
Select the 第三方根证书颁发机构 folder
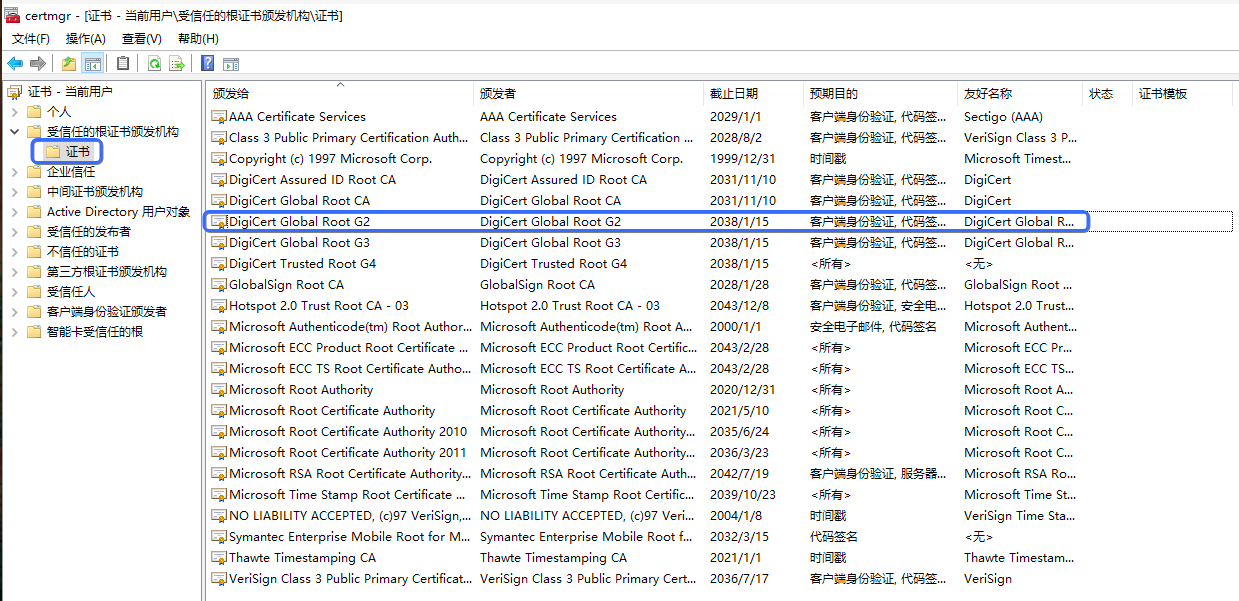[x=106, y=272]
